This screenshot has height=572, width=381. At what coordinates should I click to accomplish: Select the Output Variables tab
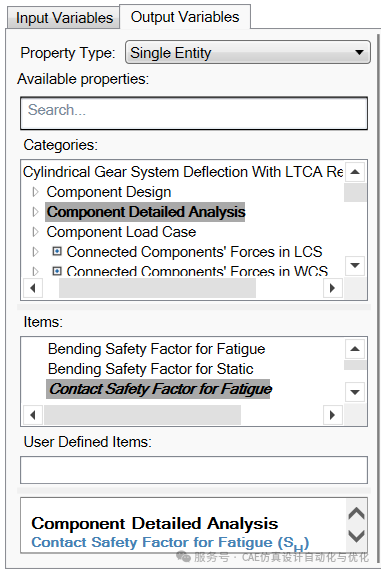click(185, 17)
